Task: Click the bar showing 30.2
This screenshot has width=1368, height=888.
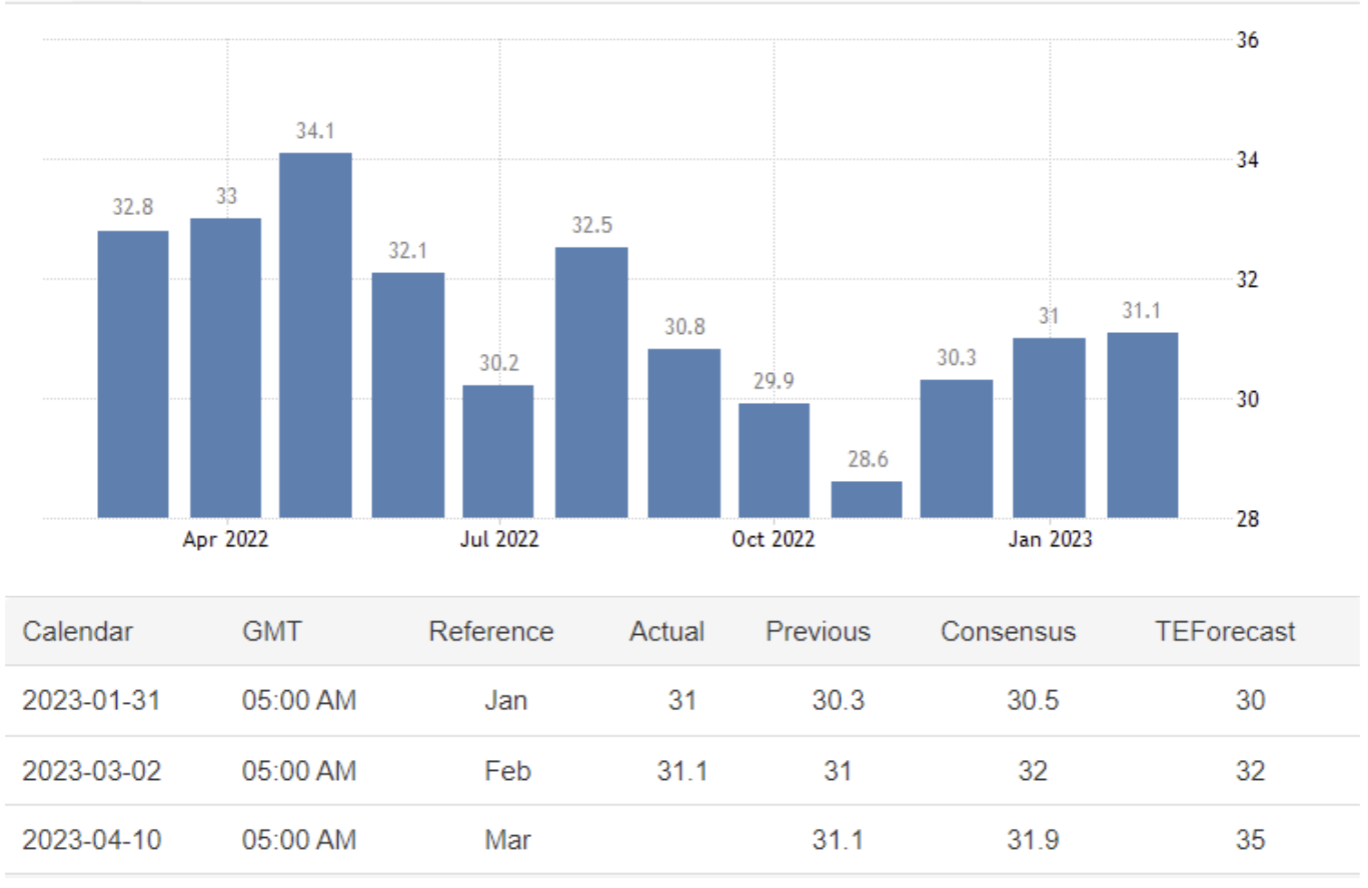Action: coord(498,451)
